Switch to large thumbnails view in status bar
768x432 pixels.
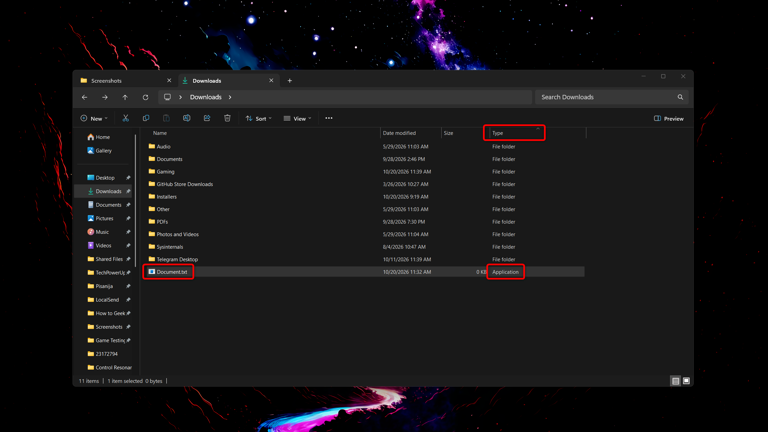[x=686, y=381]
